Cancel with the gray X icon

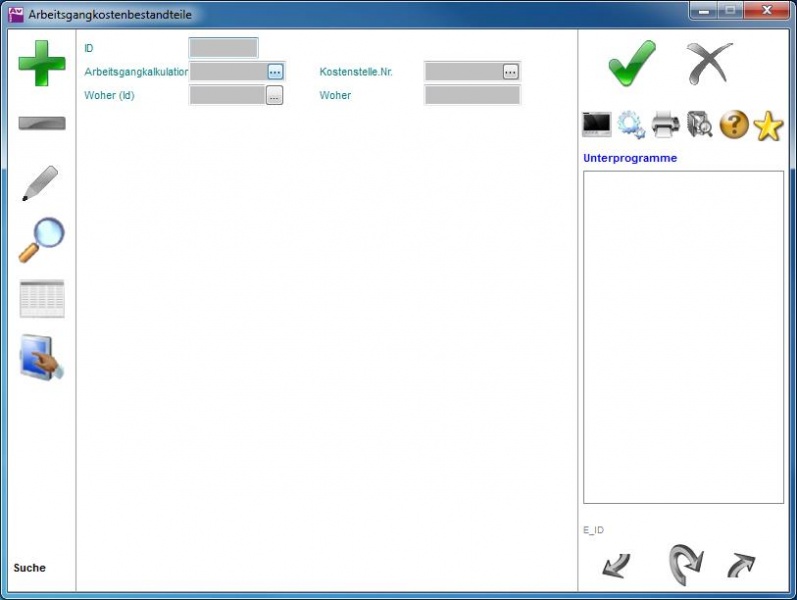point(709,63)
